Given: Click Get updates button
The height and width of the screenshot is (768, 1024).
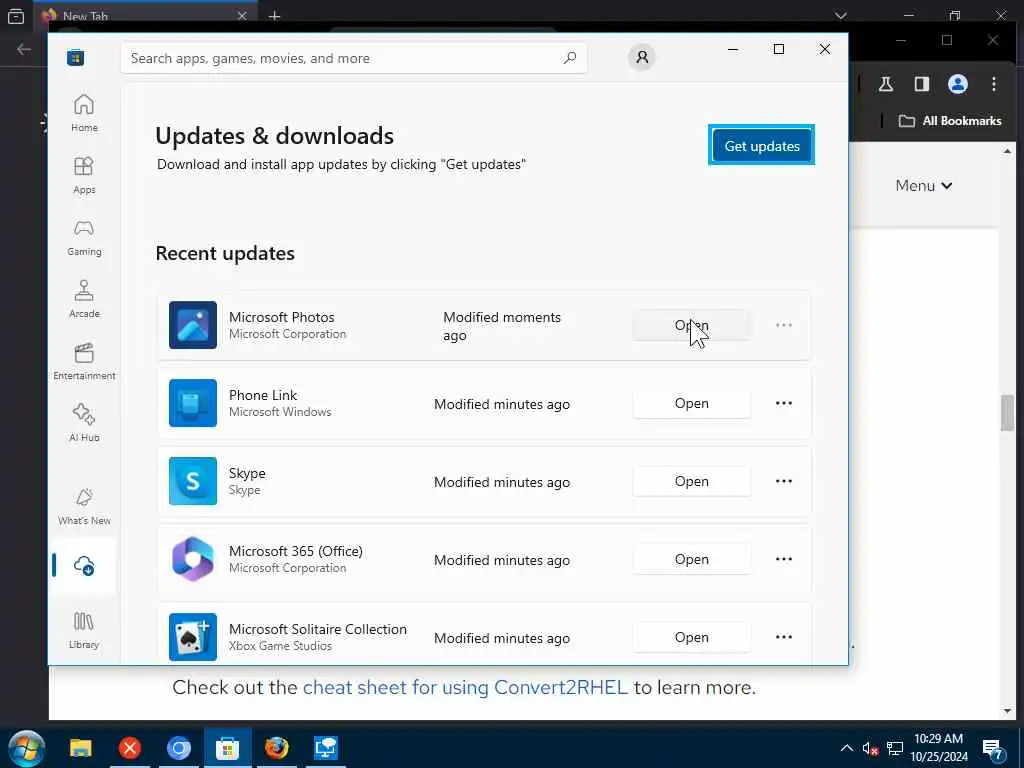Looking at the screenshot, I should tap(761, 145).
